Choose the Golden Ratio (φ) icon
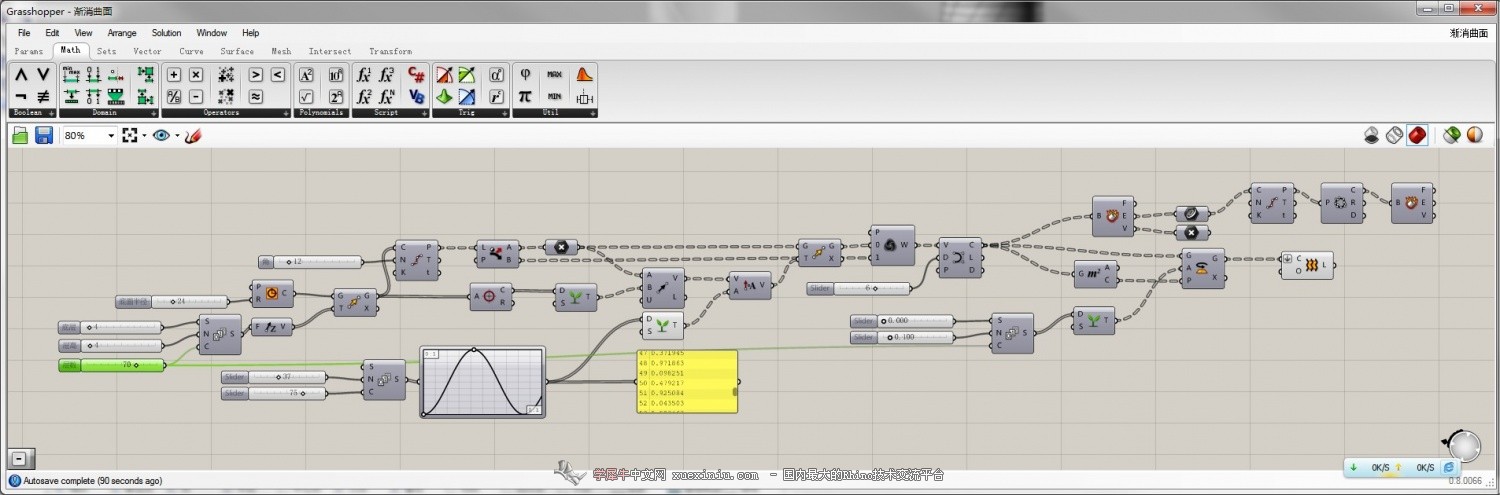The height and width of the screenshot is (495, 1500). coord(524,74)
